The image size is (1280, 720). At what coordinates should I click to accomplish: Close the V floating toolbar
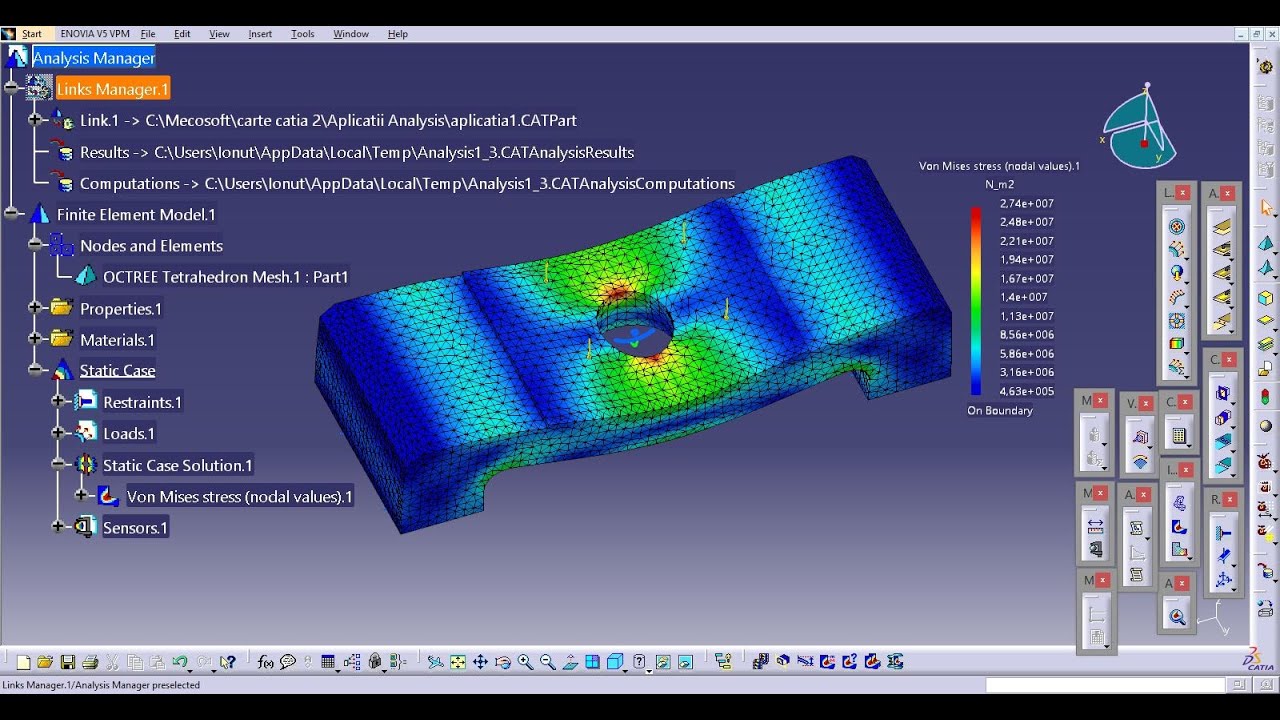coord(1145,402)
